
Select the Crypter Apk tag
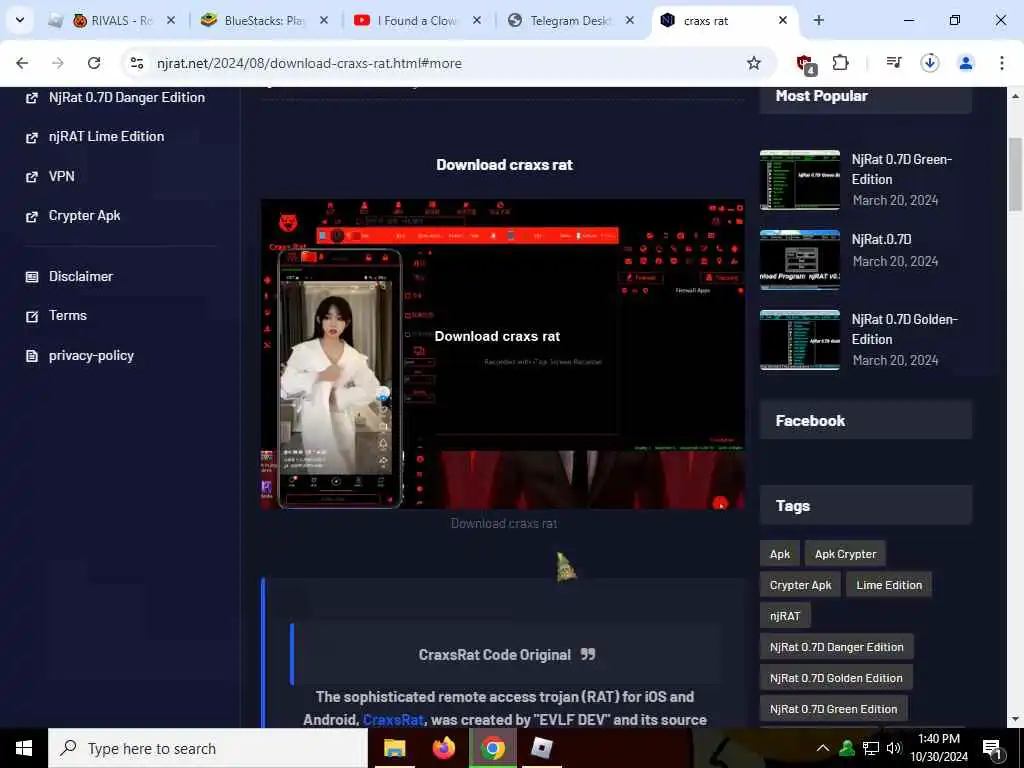[800, 585]
